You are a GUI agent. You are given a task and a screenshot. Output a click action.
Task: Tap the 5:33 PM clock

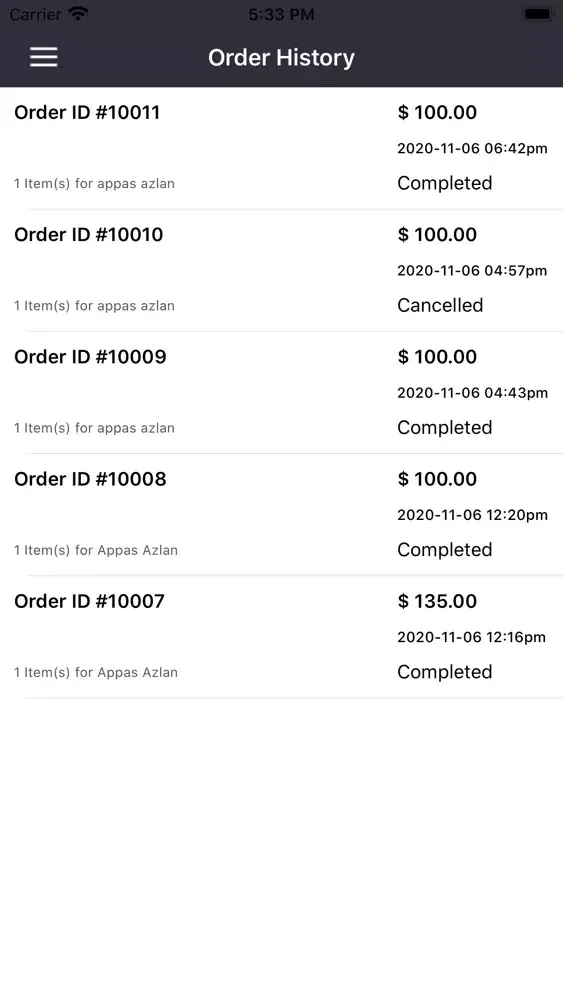(x=281, y=14)
